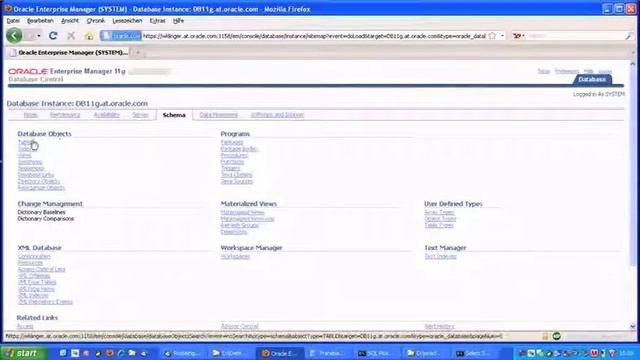
Task: Open the Bearbeiten menu
Action: pyautogui.click(x=40, y=20)
